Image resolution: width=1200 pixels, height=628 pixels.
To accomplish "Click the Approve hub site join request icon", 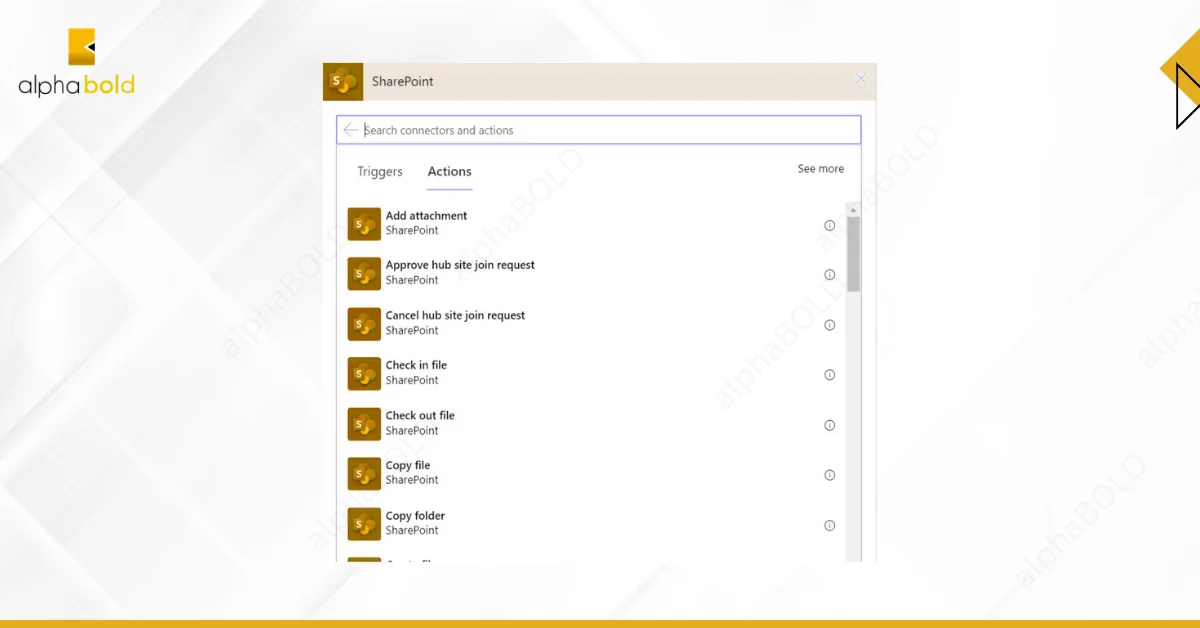I will point(364,274).
